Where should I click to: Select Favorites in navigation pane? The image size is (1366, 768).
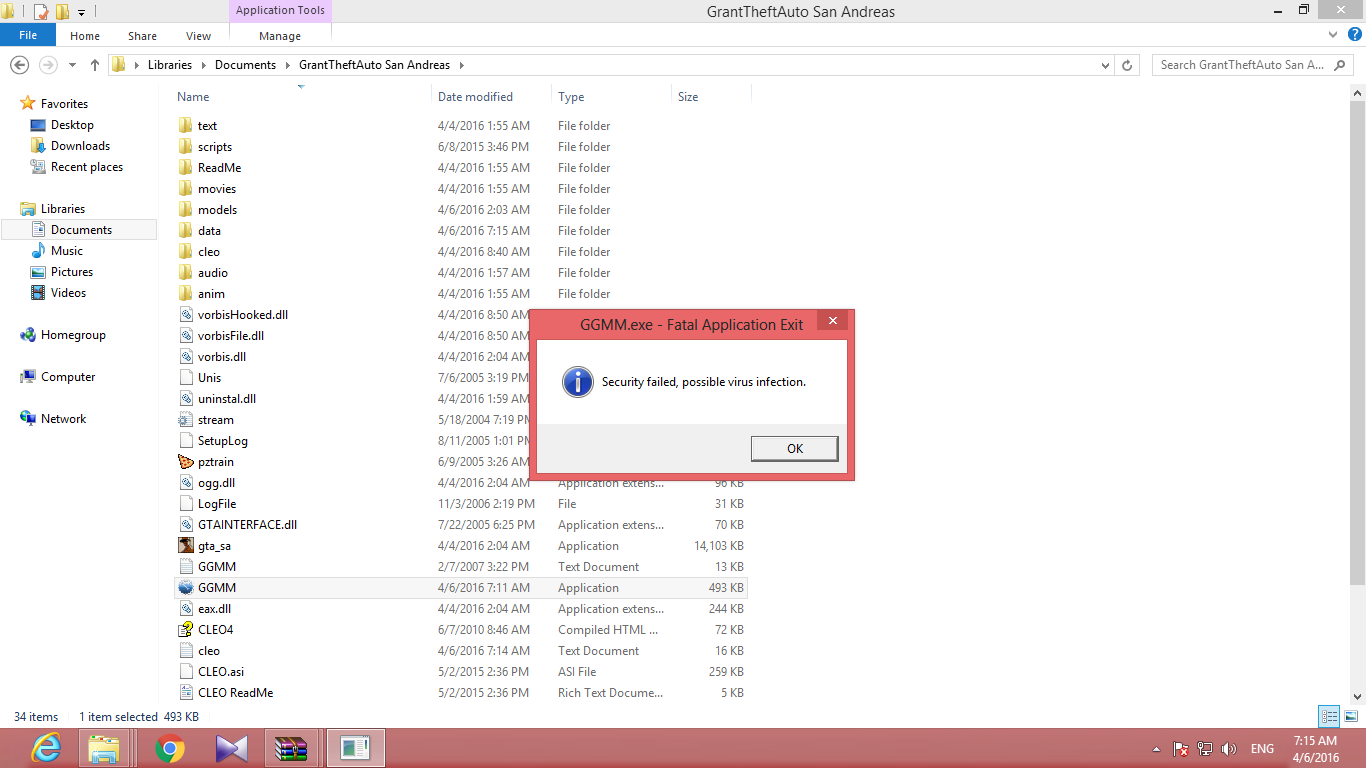coord(64,104)
